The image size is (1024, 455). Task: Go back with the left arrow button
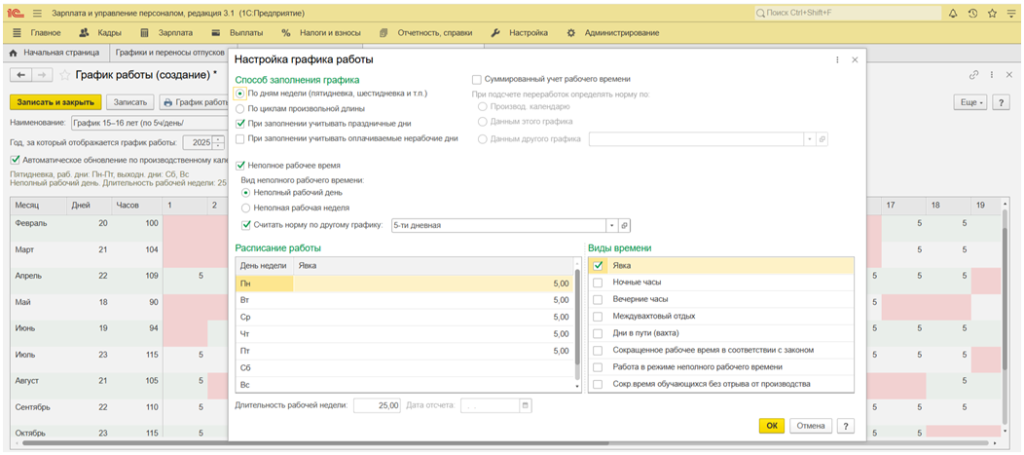pos(20,75)
